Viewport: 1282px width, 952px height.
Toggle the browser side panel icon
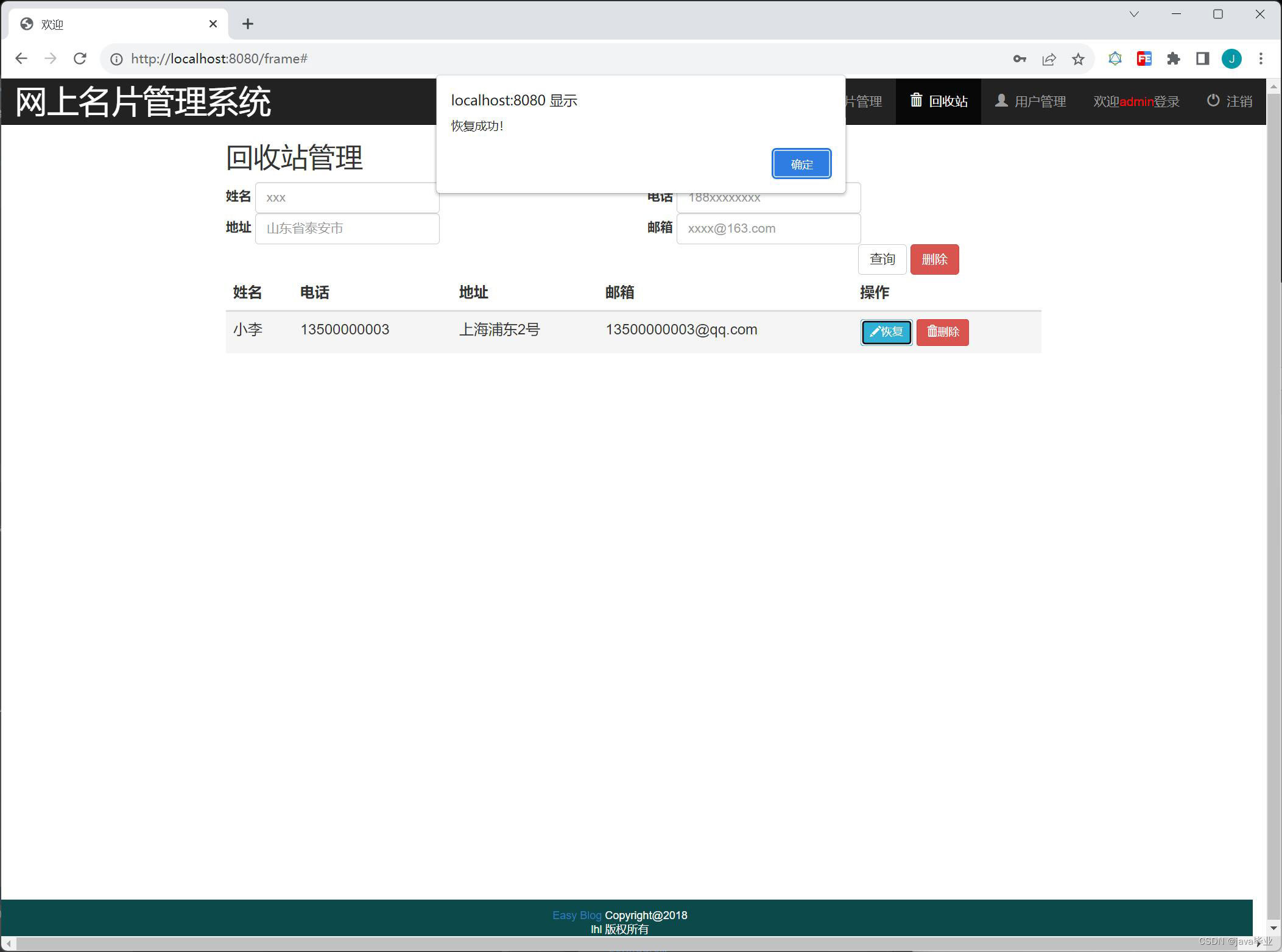pyautogui.click(x=1203, y=58)
